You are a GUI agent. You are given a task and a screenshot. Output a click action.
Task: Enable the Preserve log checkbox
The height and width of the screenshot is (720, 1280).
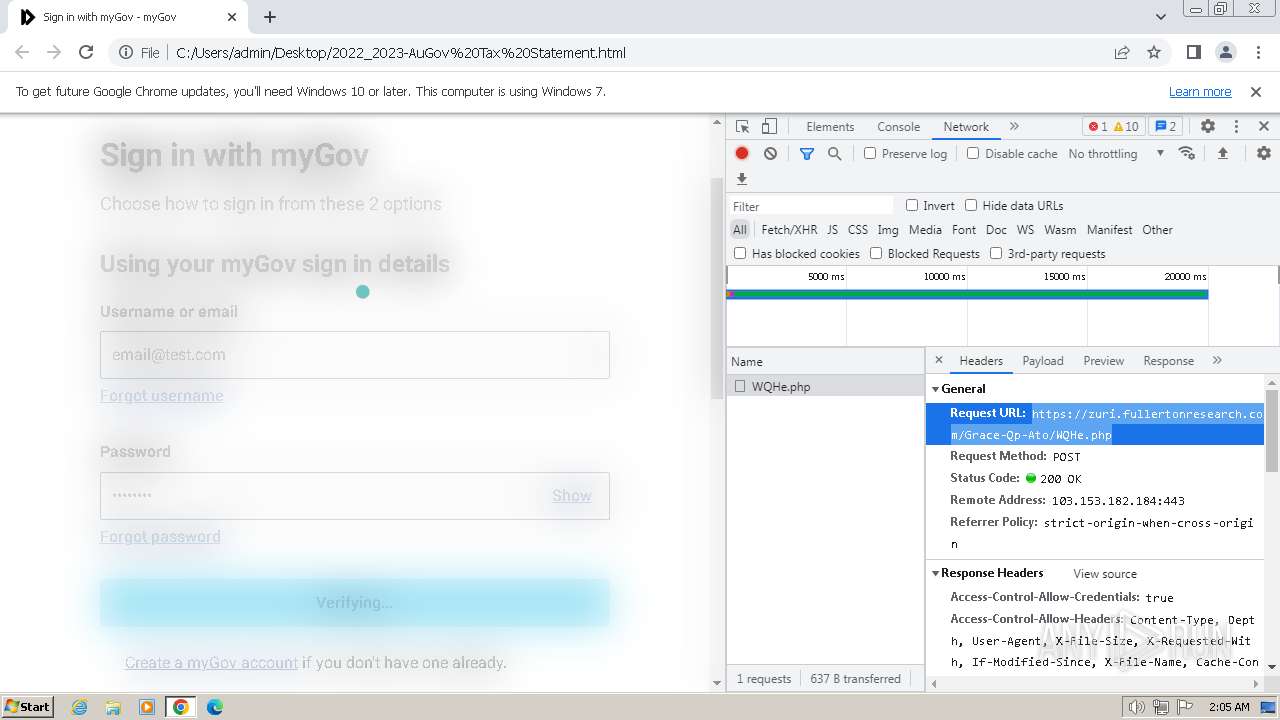(870, 153)
